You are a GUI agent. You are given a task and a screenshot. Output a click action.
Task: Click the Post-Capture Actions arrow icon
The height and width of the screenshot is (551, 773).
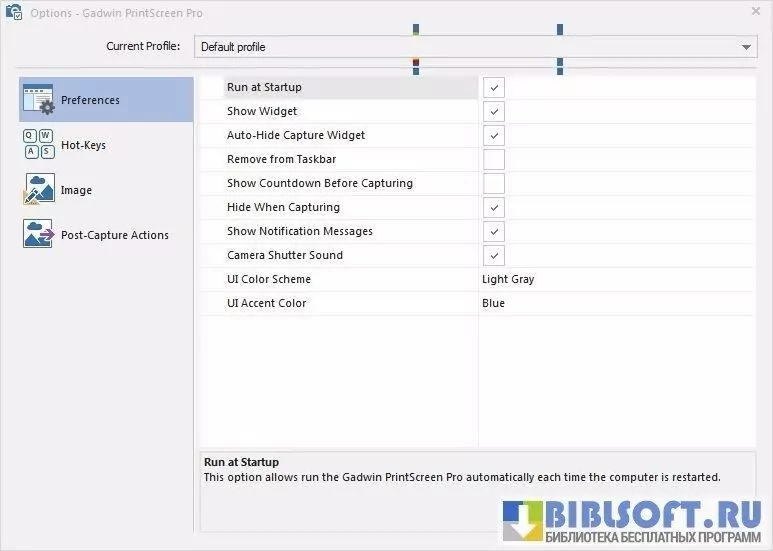[x=38, y=234]
